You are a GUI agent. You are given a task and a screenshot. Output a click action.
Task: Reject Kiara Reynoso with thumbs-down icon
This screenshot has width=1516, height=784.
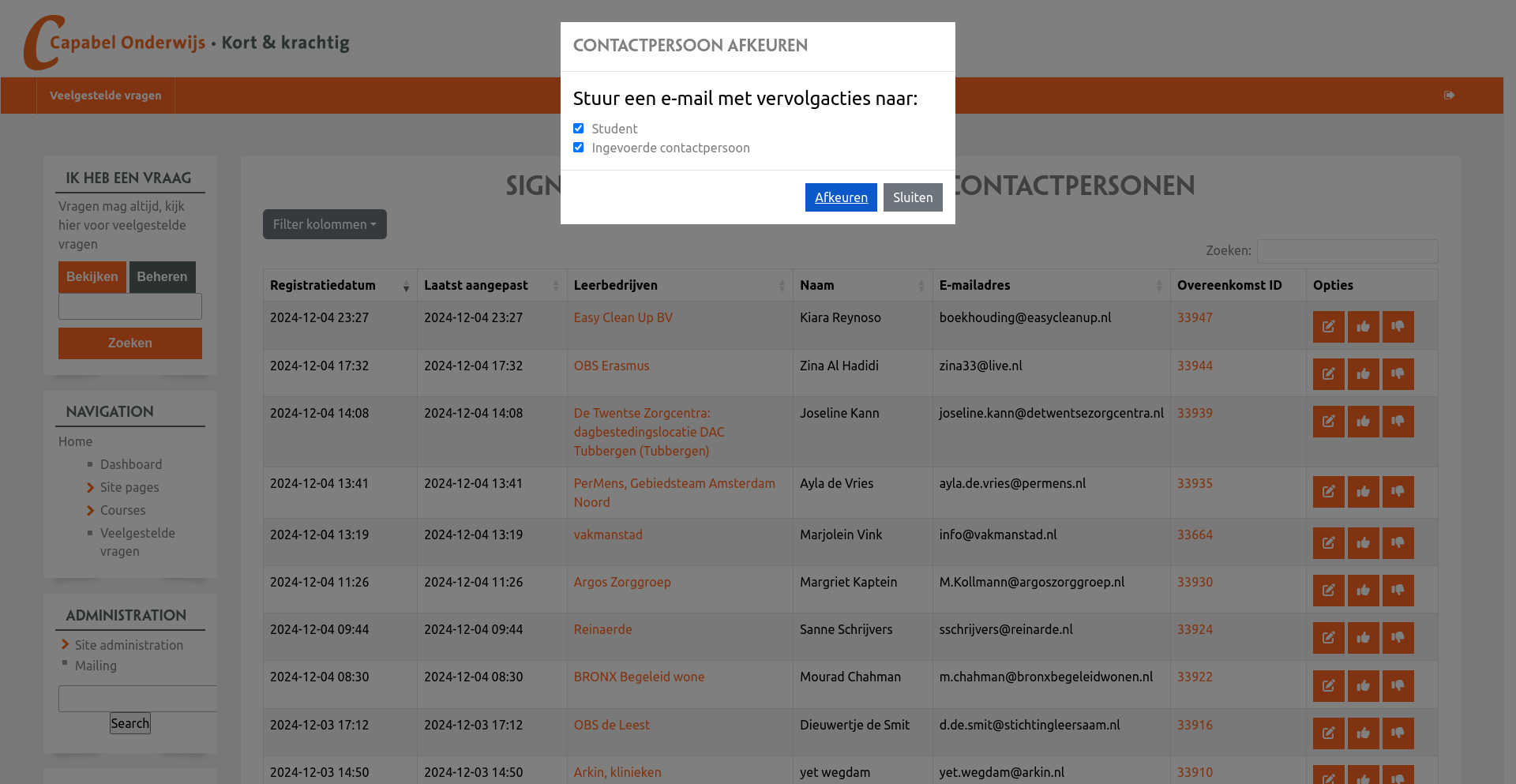[1398, 327]
